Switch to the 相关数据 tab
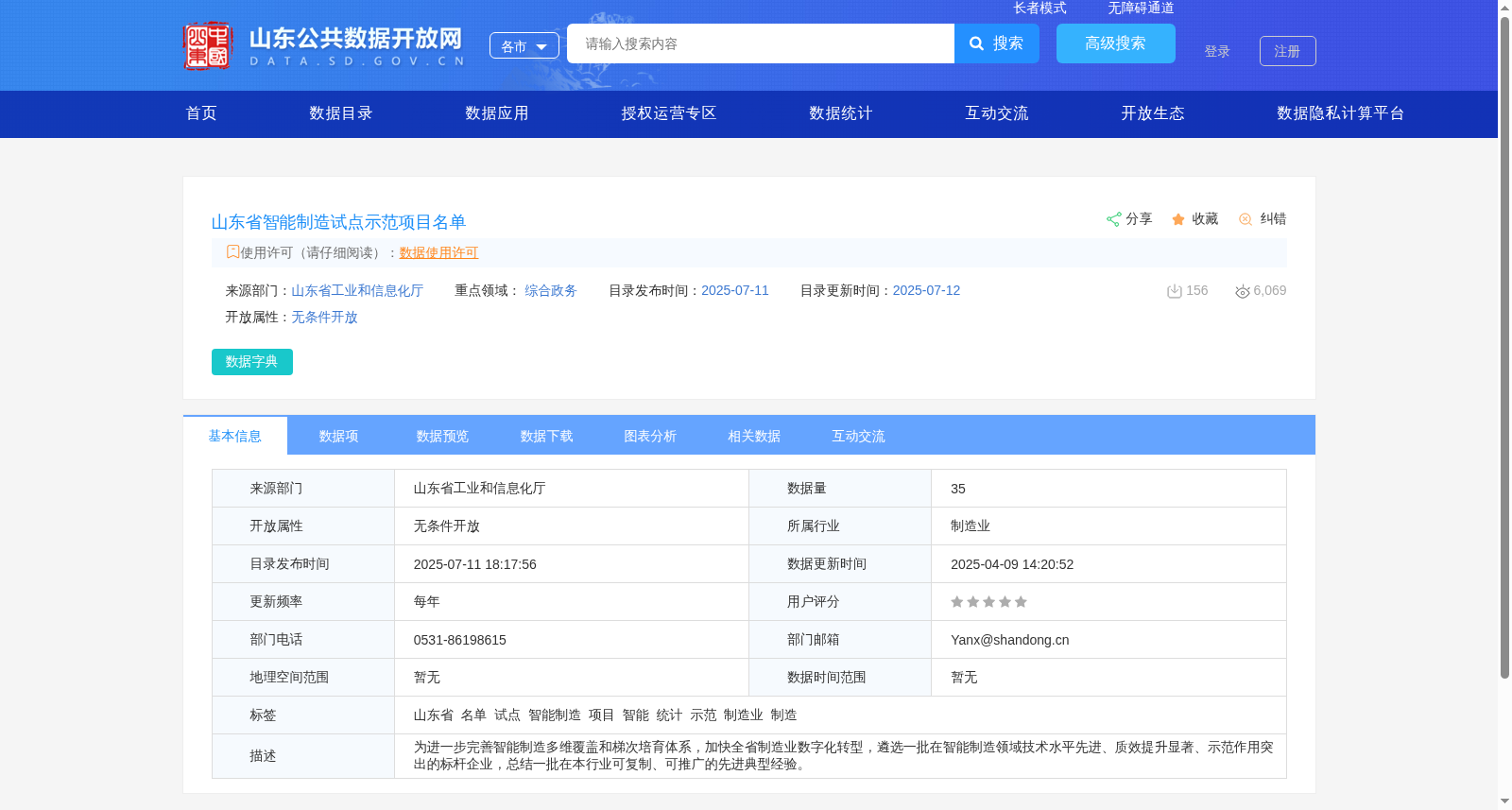1512x810 pixels. tap(755, 436)
